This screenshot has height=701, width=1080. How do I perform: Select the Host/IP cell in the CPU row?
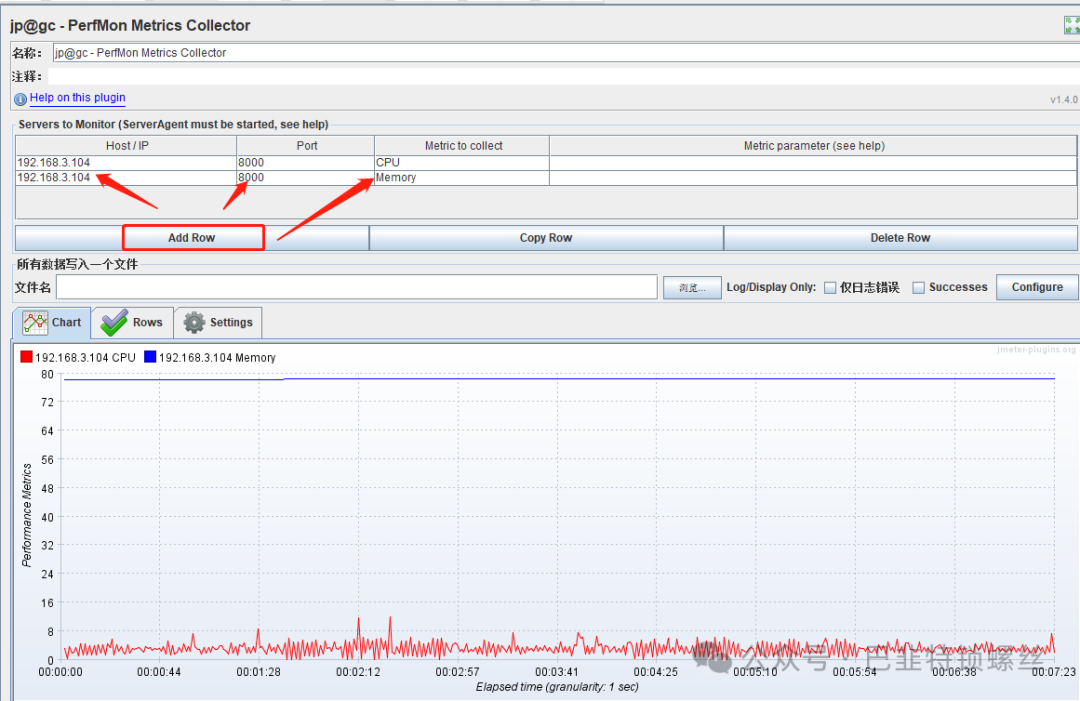coord(126,163)
